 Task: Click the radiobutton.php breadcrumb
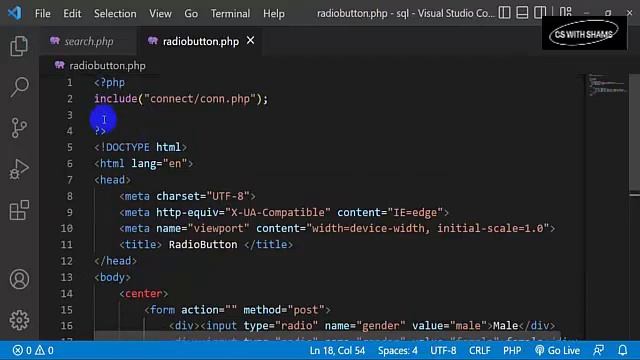107,66
